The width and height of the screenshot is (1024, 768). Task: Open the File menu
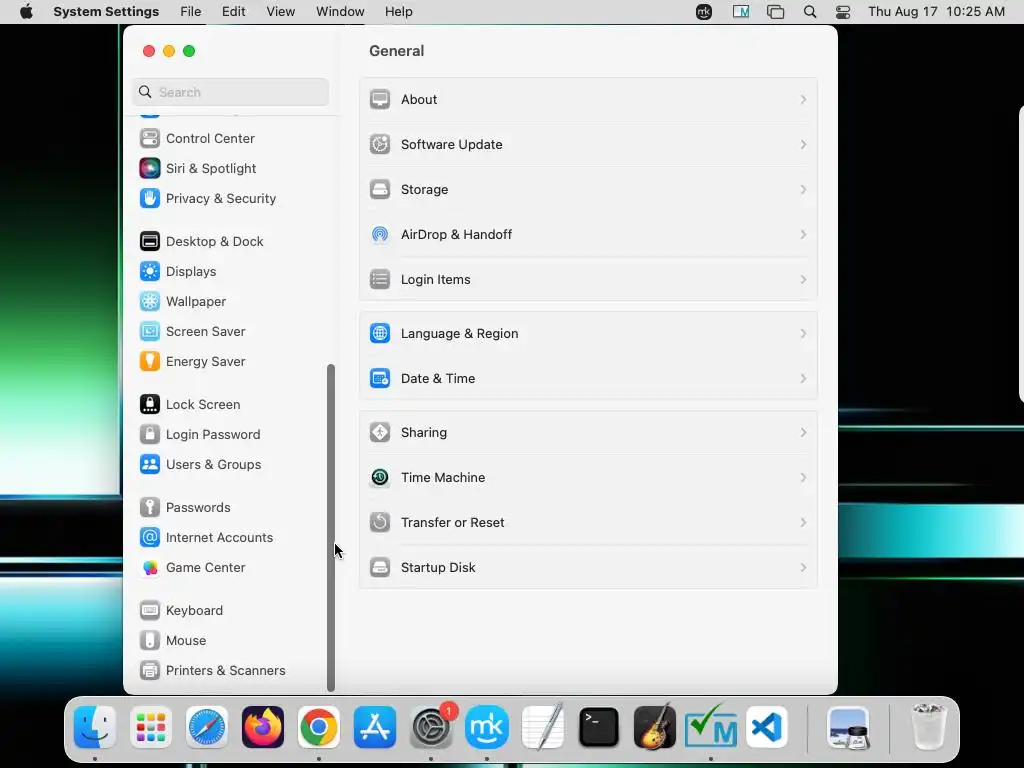[x=191, y=12]
